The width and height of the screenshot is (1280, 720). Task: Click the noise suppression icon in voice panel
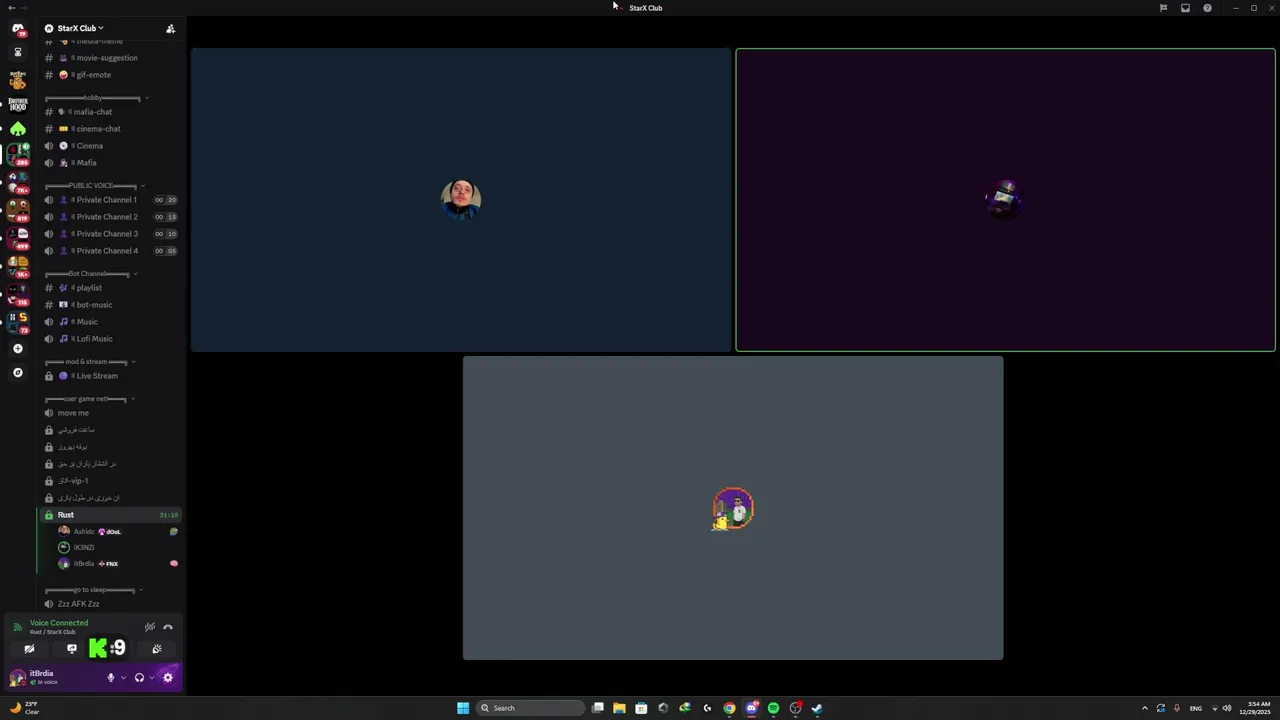pyautogui.click(x=150, y=627)
